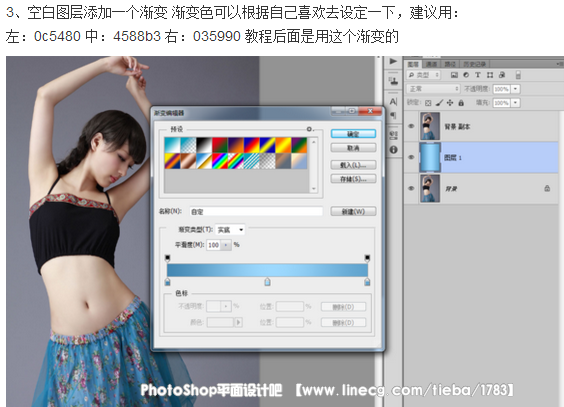Select the right blue color stop

pos(367,282)
